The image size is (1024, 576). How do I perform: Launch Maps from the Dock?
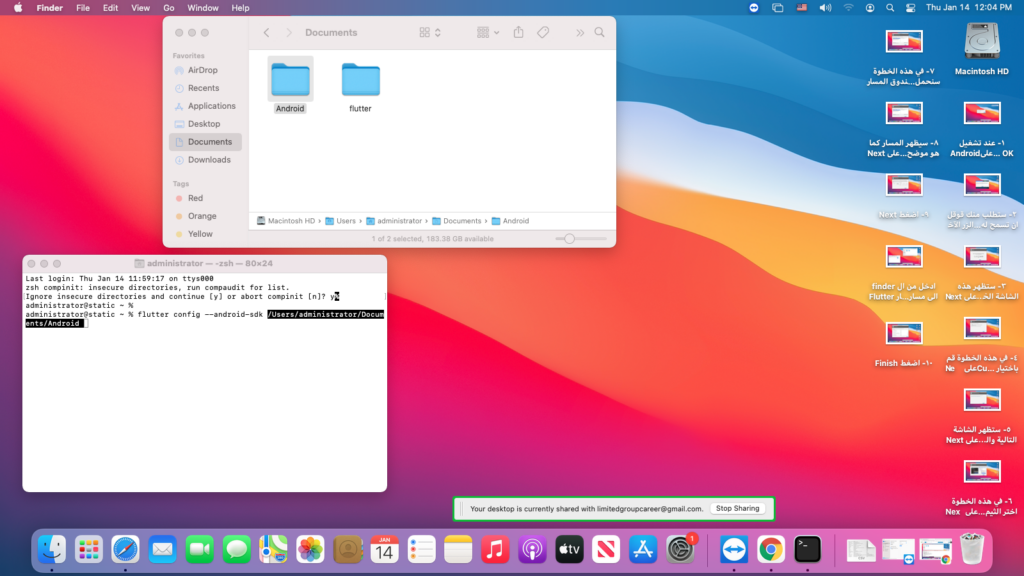pos(273,549)
